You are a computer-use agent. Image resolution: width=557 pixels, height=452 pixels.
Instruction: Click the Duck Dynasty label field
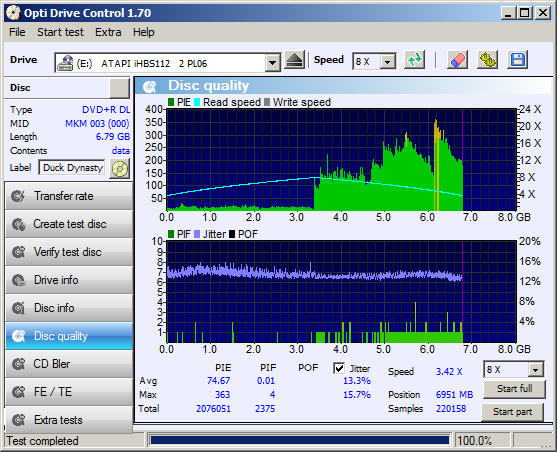(x=72, y=168)
